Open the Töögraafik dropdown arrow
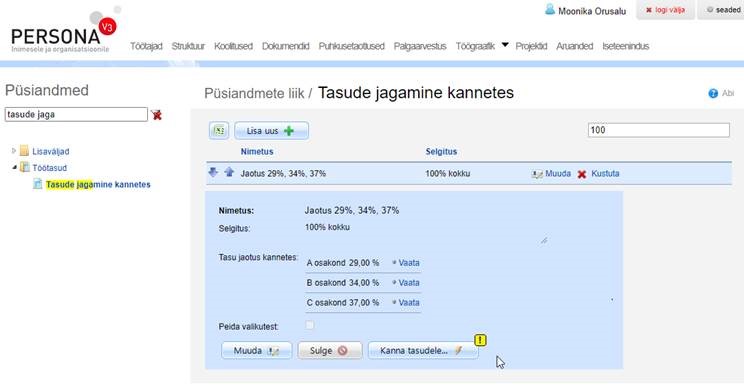Viewport: 744px width, 390px height. [505, 45]
